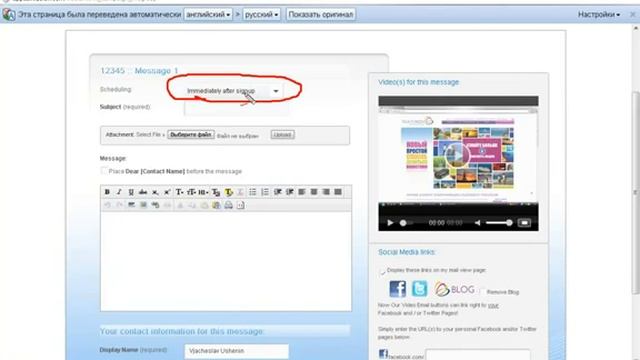Click the 'Показать оригинал' button
This screenshot has height=360, width=640.
click(320, 15)
